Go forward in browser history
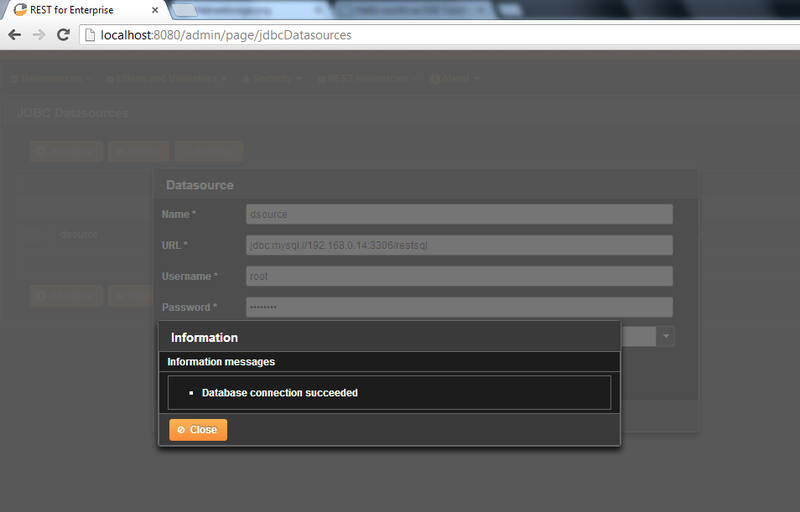 [39, 35]
